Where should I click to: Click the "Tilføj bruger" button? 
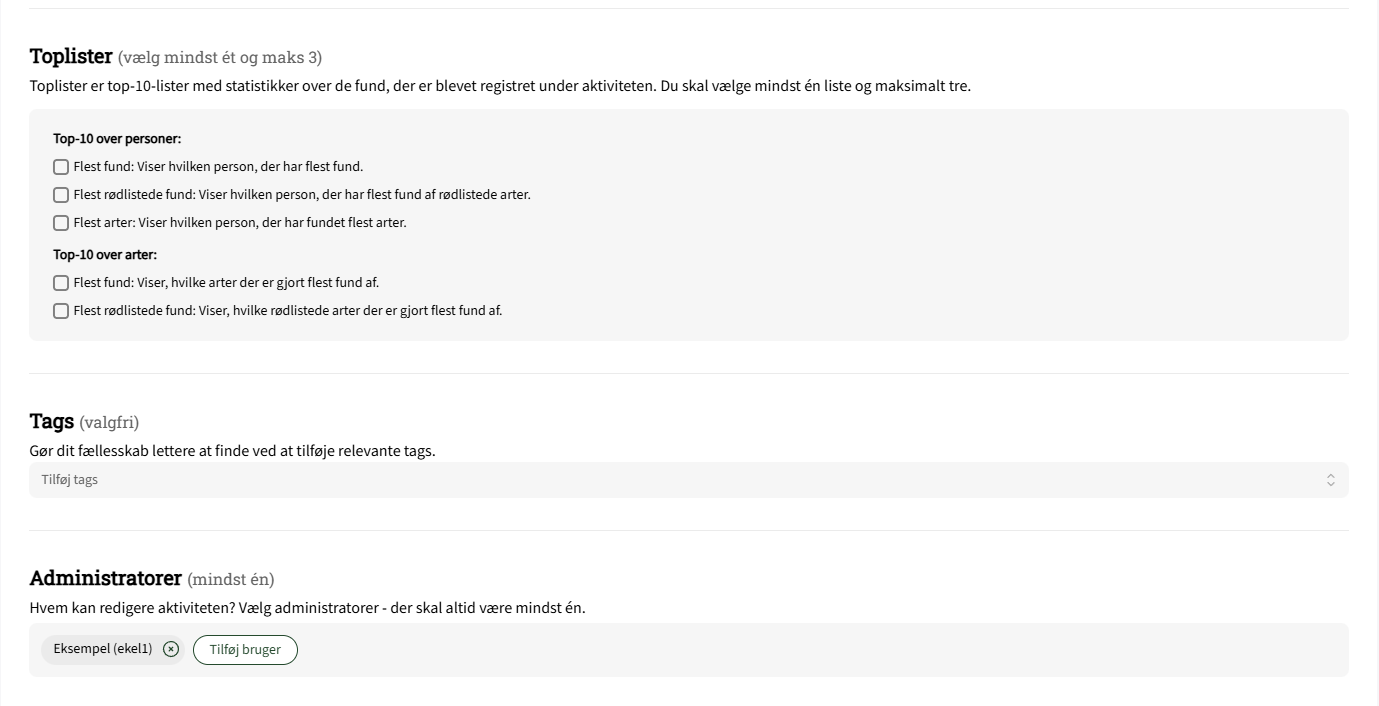pyautogui.click(x=245, y=649)
